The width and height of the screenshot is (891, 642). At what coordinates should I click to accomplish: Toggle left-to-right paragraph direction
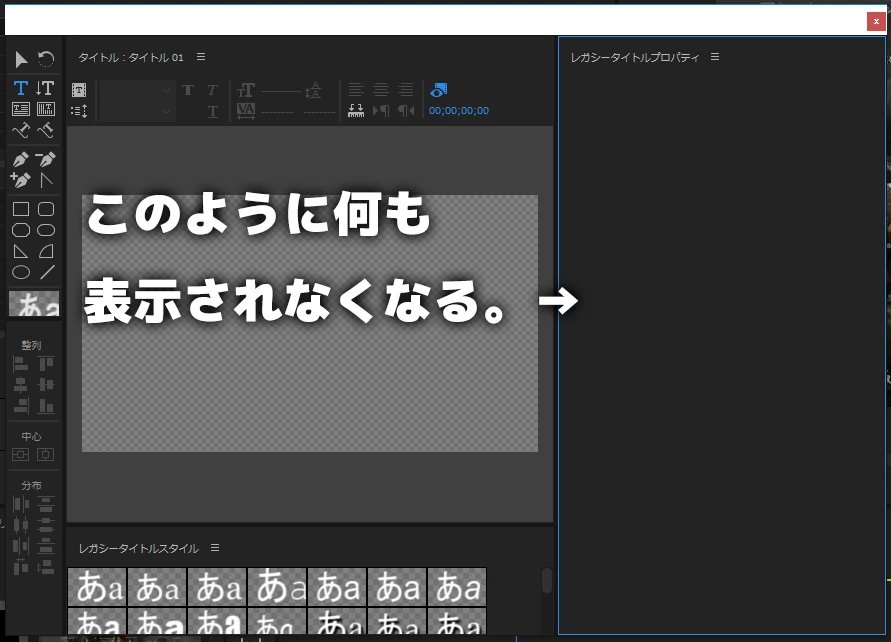pyautogui.click(x=381, y=111)
